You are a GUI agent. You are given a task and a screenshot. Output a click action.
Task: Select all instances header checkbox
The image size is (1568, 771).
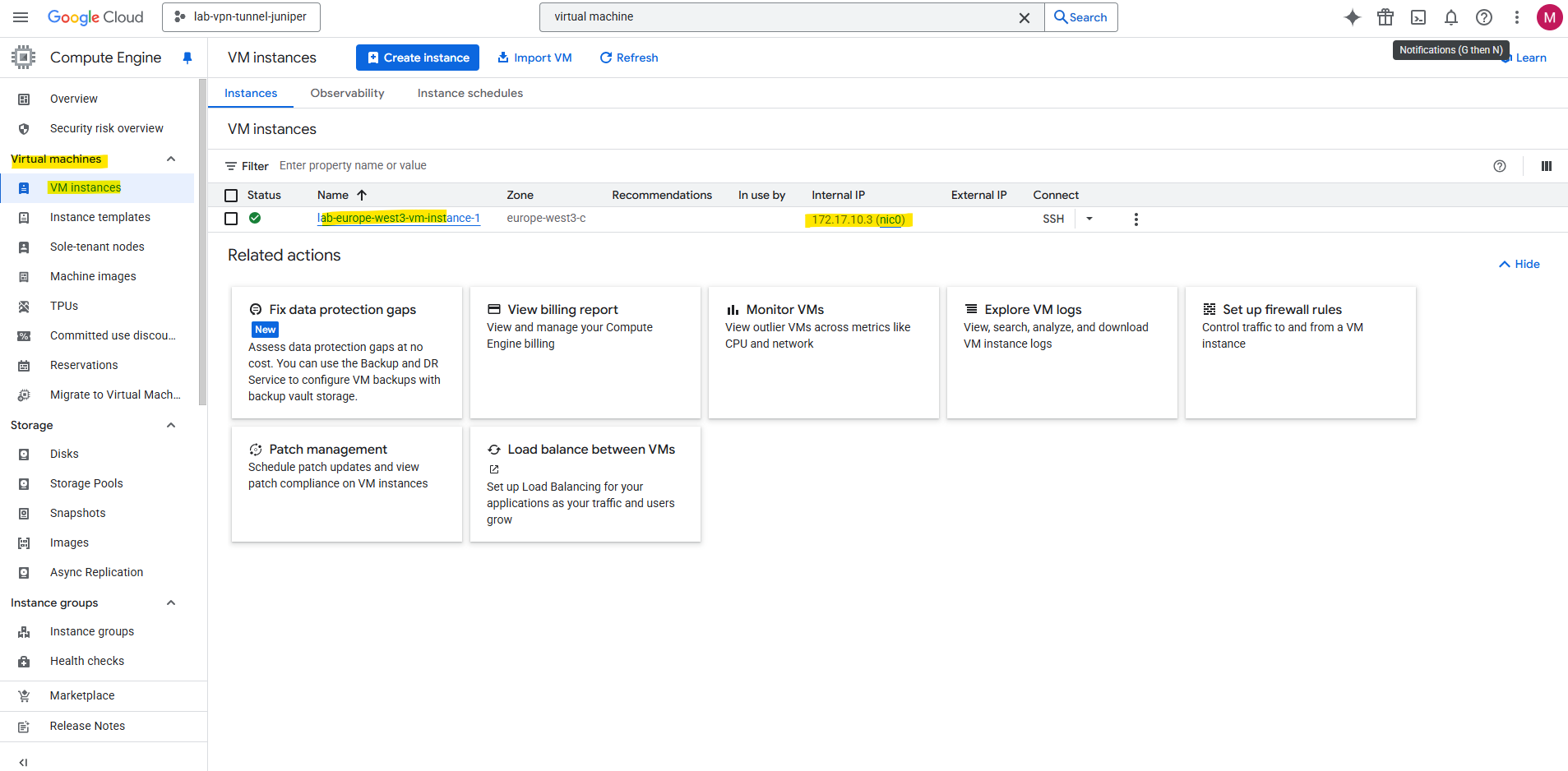point(231,196)
